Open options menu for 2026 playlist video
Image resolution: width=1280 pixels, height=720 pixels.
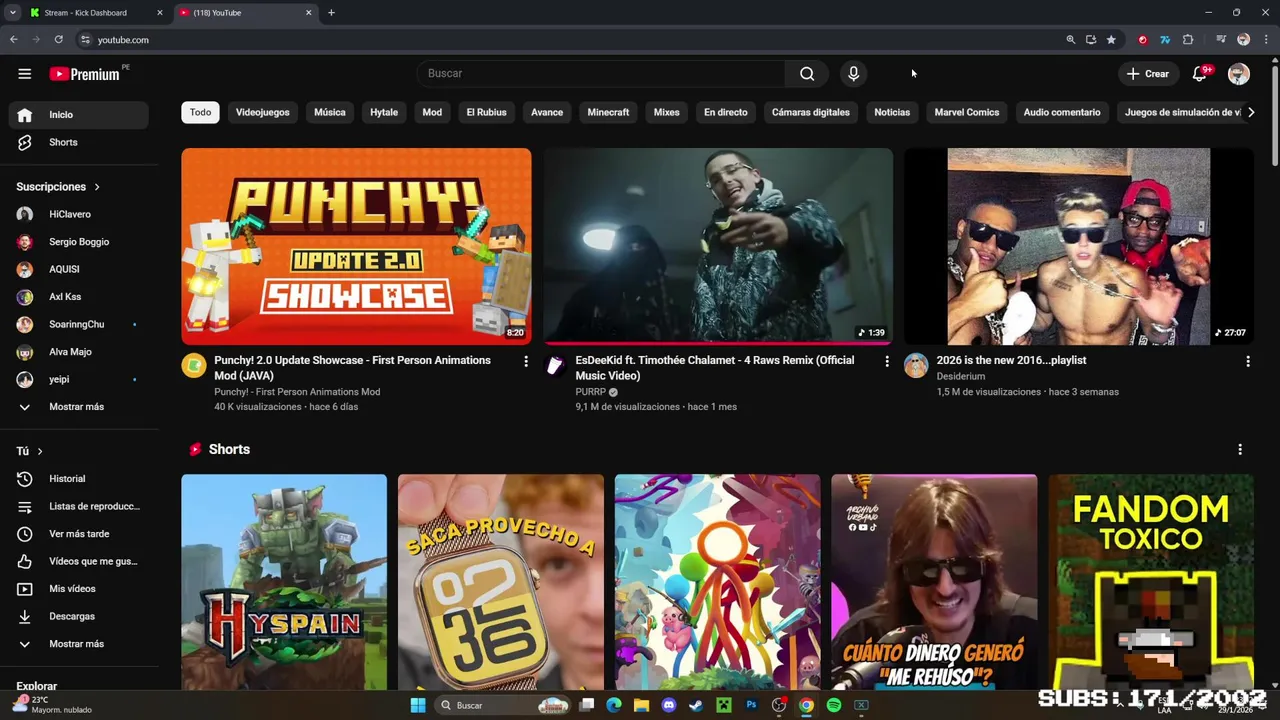click(1247, 361)
